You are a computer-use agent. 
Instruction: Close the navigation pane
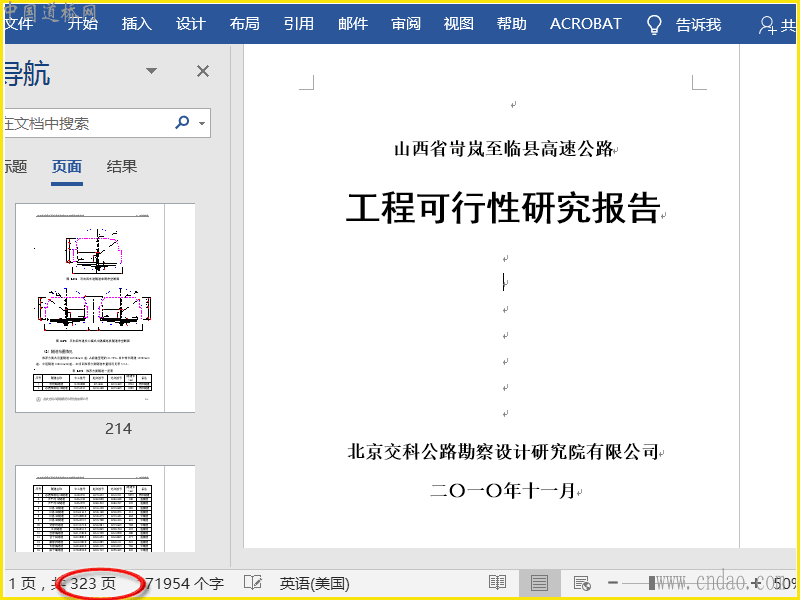pos(203,71)
